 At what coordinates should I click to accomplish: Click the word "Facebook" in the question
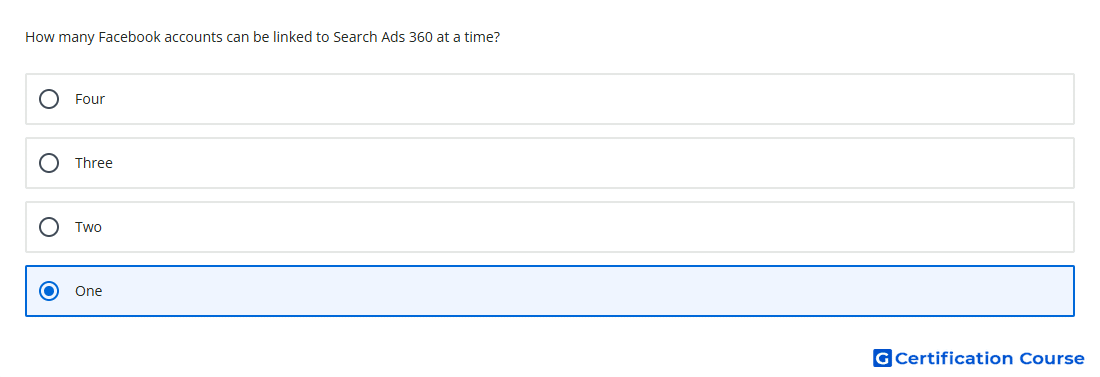130,37
